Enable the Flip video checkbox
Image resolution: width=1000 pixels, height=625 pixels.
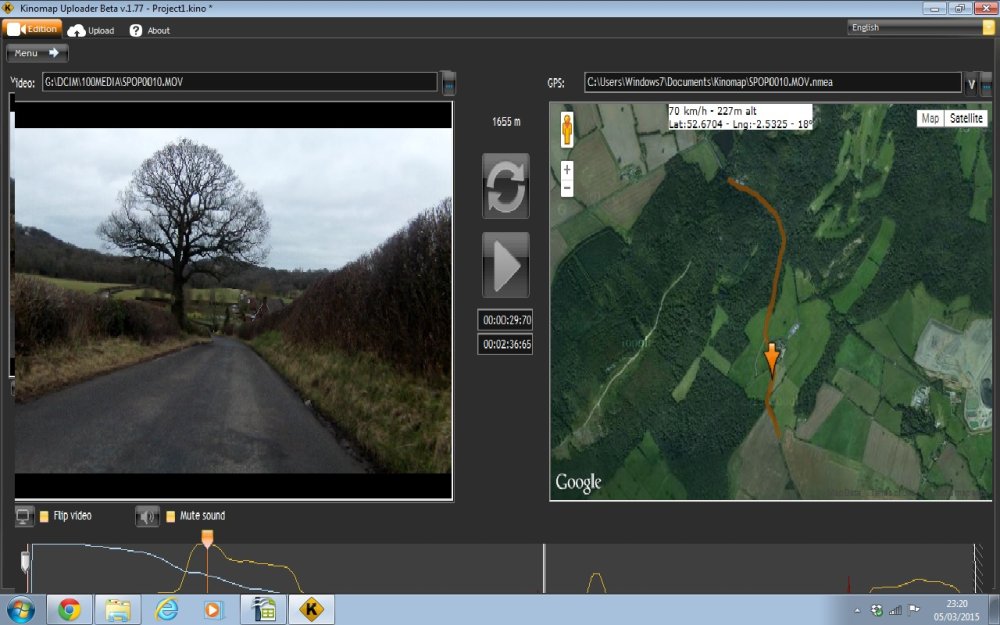coord(45,516)
